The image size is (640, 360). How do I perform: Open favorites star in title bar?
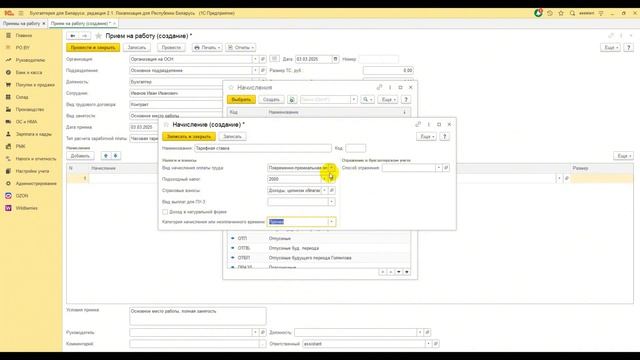click(x=561, y=13)
